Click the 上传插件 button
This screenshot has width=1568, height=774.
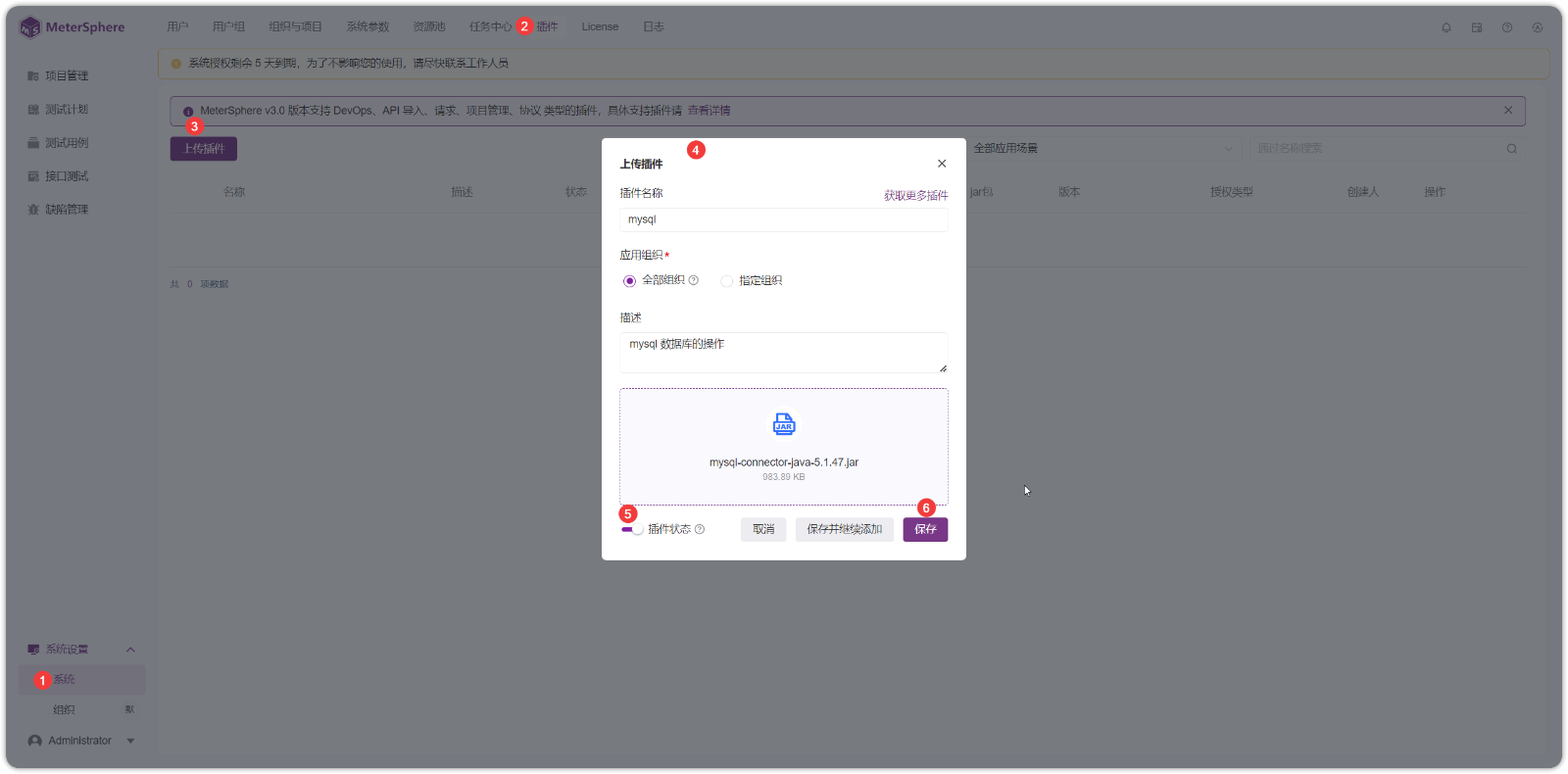pos(204,149)
